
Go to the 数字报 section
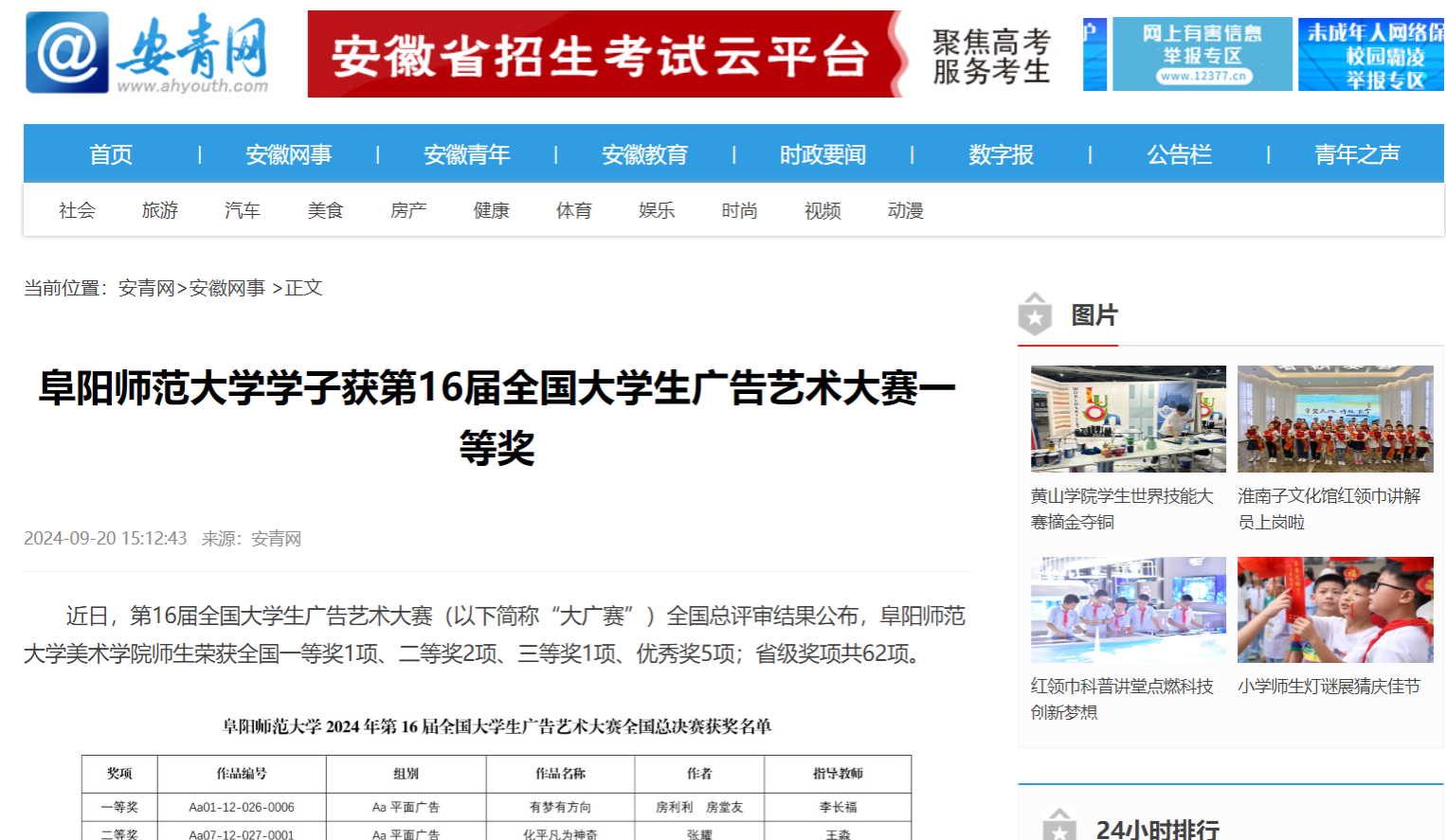click(x=1001, y=154)
